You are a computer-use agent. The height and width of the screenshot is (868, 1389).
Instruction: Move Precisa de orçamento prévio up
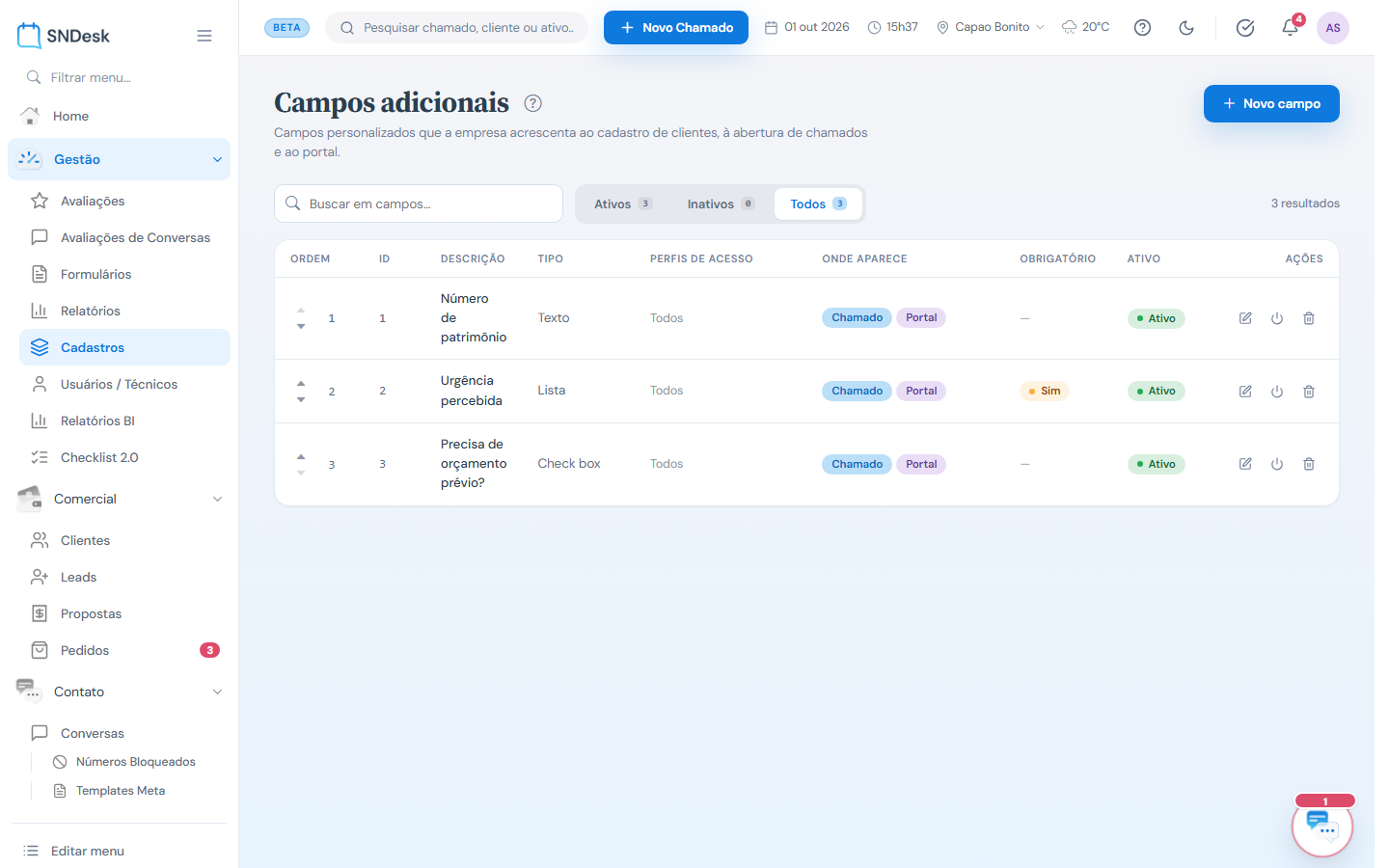coord(301,456)
